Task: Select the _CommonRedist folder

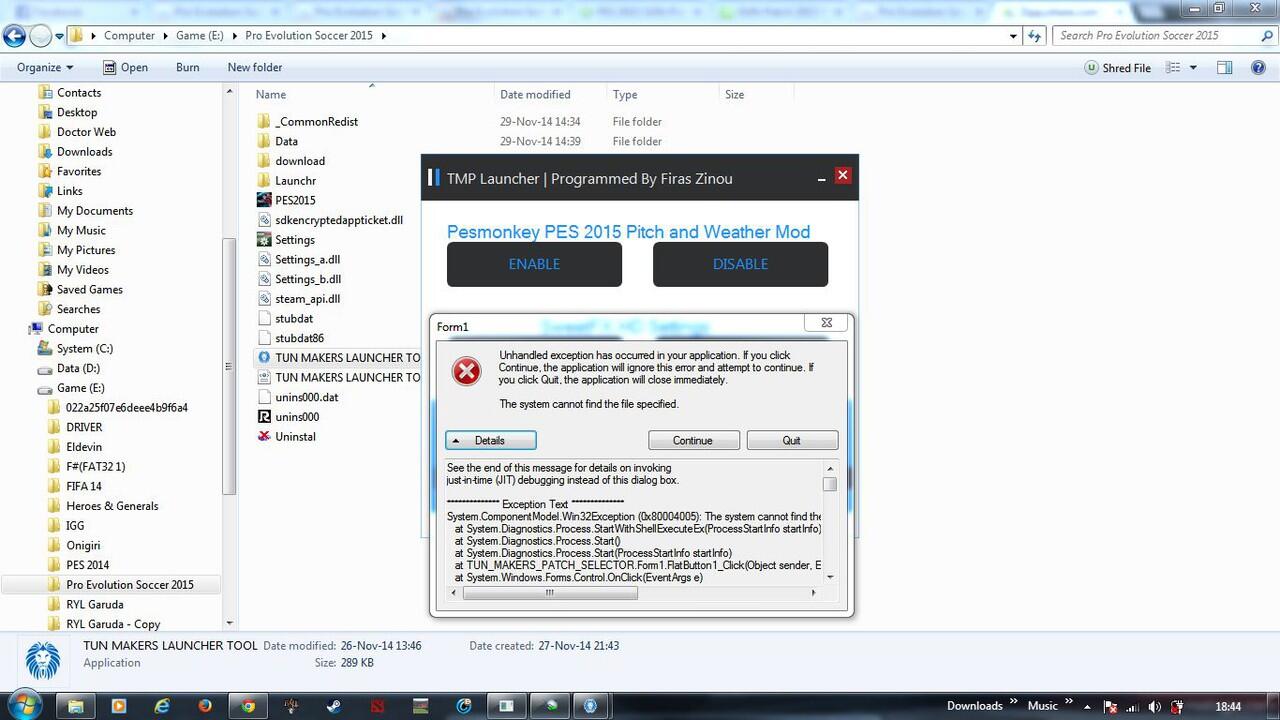Action: [308, 122]
